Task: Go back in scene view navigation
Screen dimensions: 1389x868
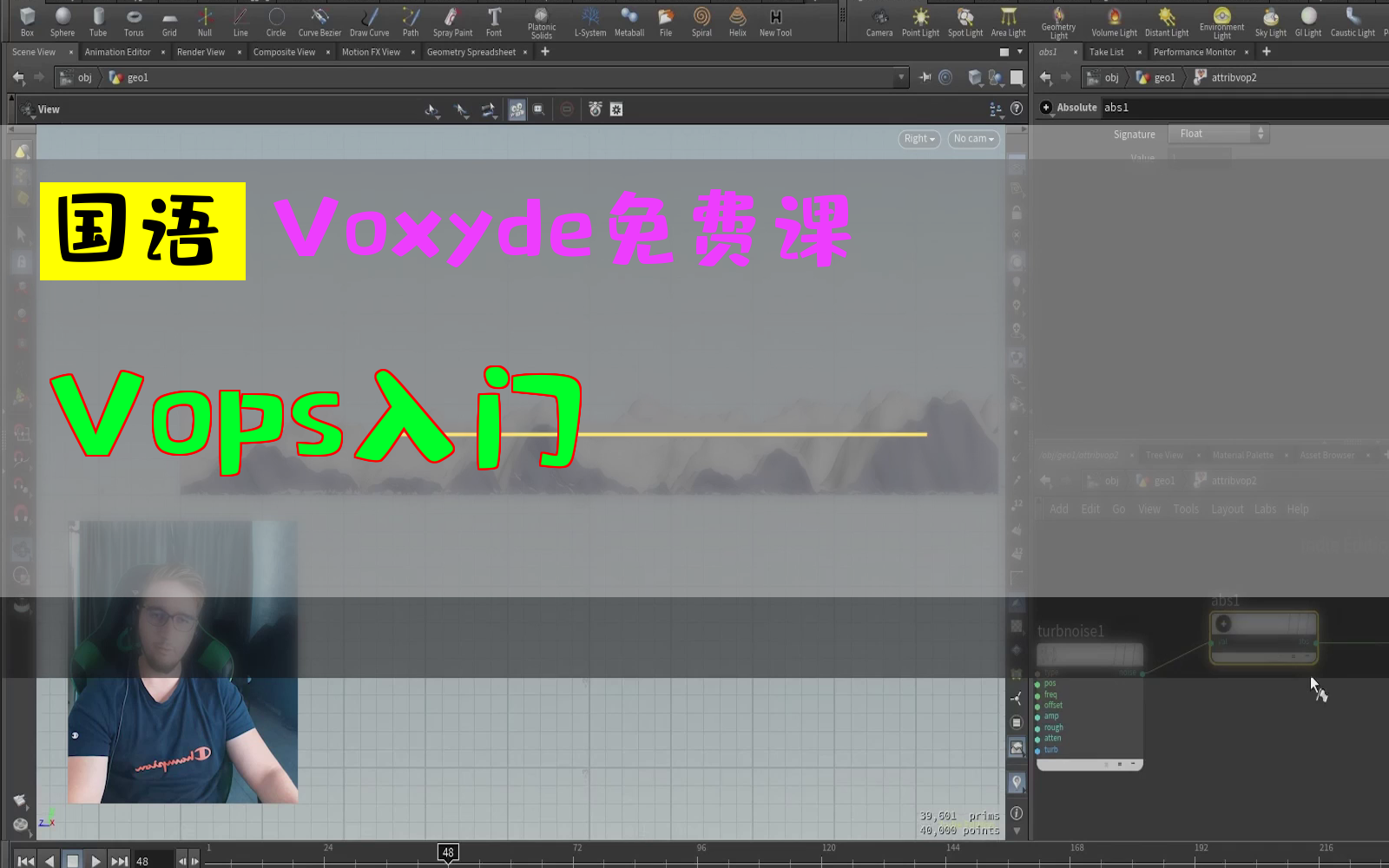Action: (x=18, y=77)
